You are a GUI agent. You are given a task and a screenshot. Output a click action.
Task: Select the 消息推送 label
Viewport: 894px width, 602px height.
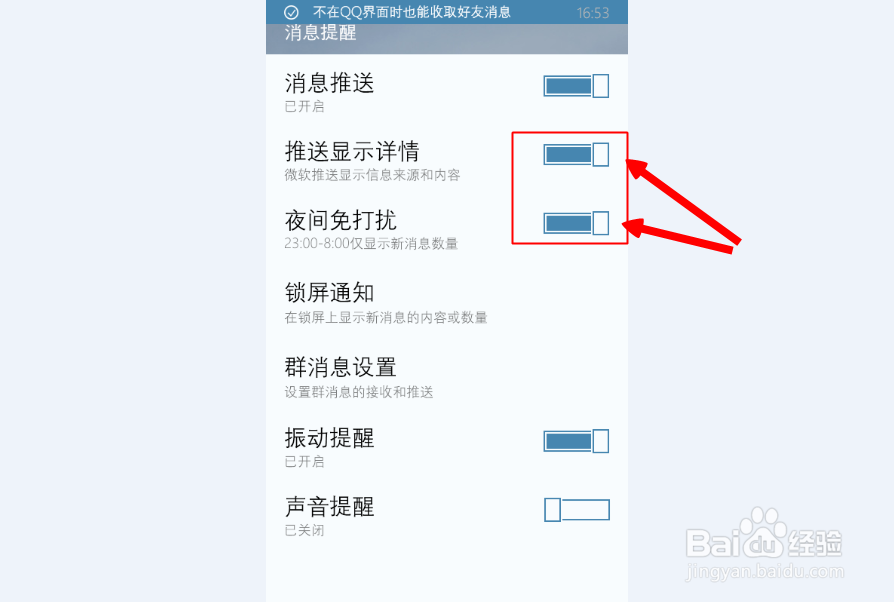330,83
